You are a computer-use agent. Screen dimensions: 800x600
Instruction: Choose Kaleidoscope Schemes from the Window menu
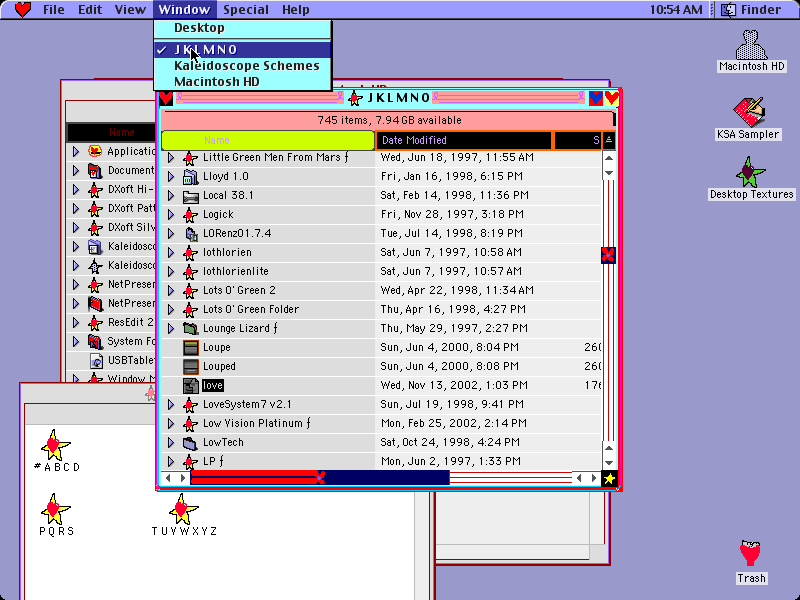click(x=242, y=66)
